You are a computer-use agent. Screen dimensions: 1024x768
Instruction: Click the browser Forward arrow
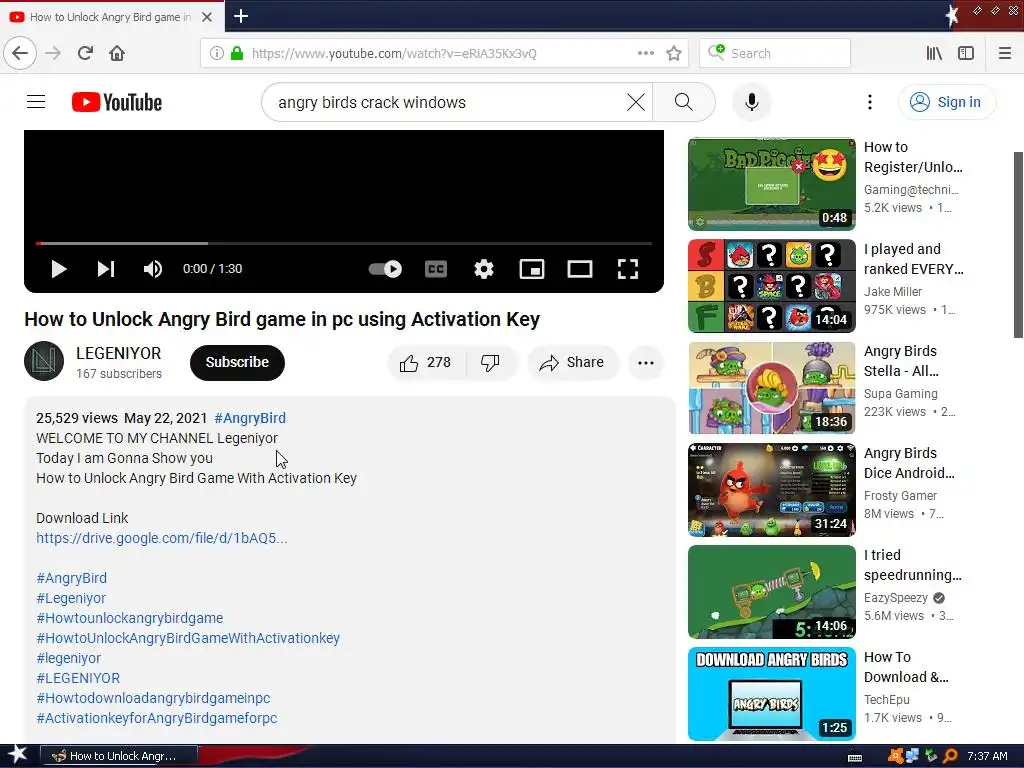(53, 53)
